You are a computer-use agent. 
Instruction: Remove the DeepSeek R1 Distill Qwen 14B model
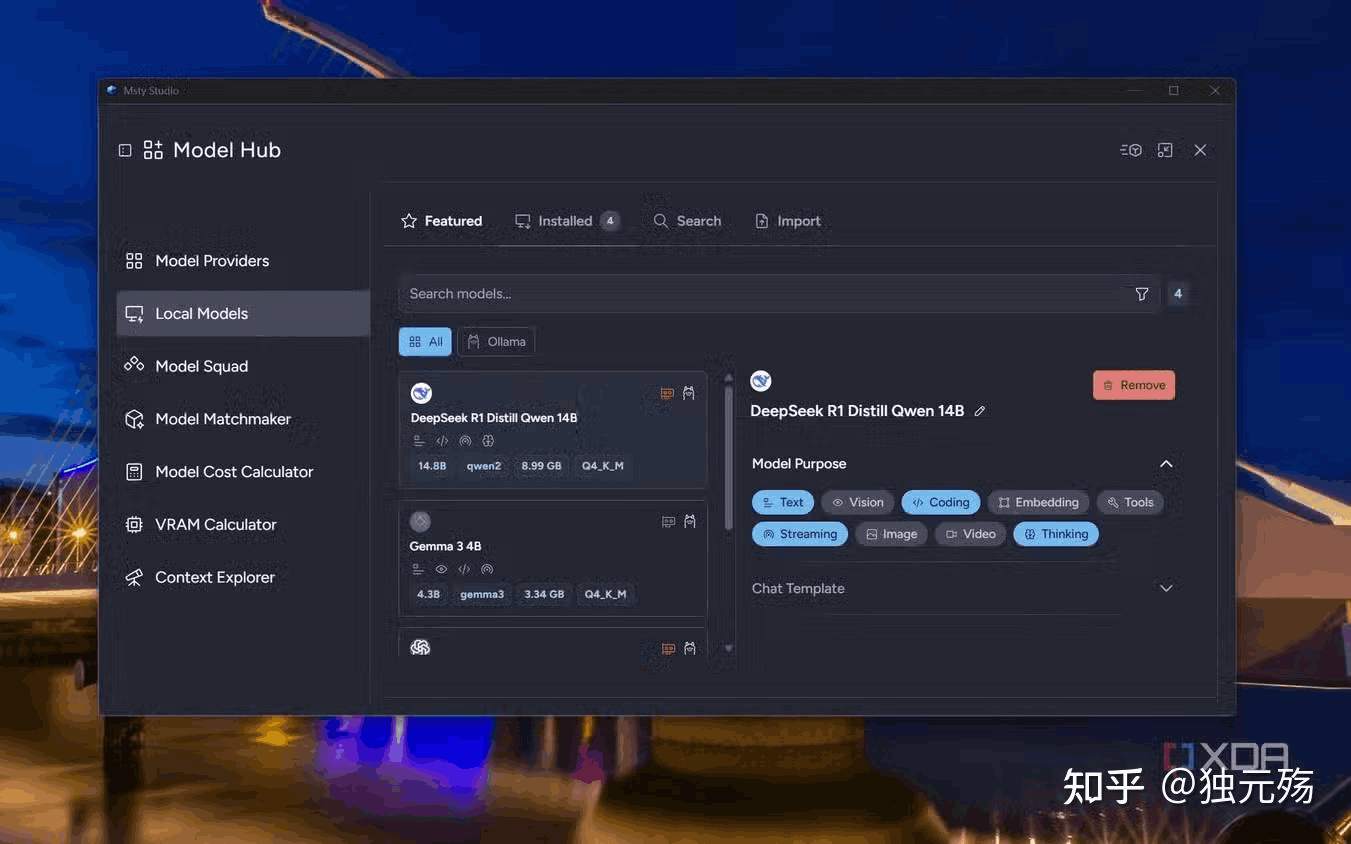[1134, 385]
